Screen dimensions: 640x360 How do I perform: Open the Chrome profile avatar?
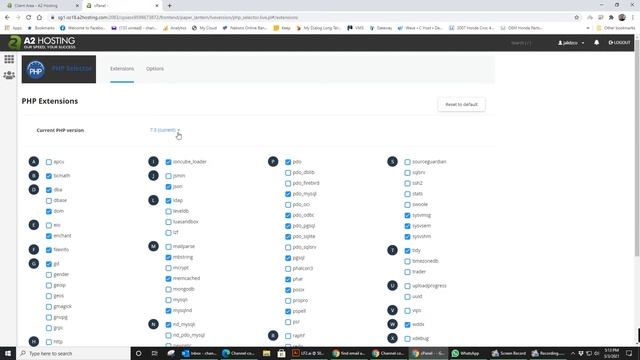622,18
